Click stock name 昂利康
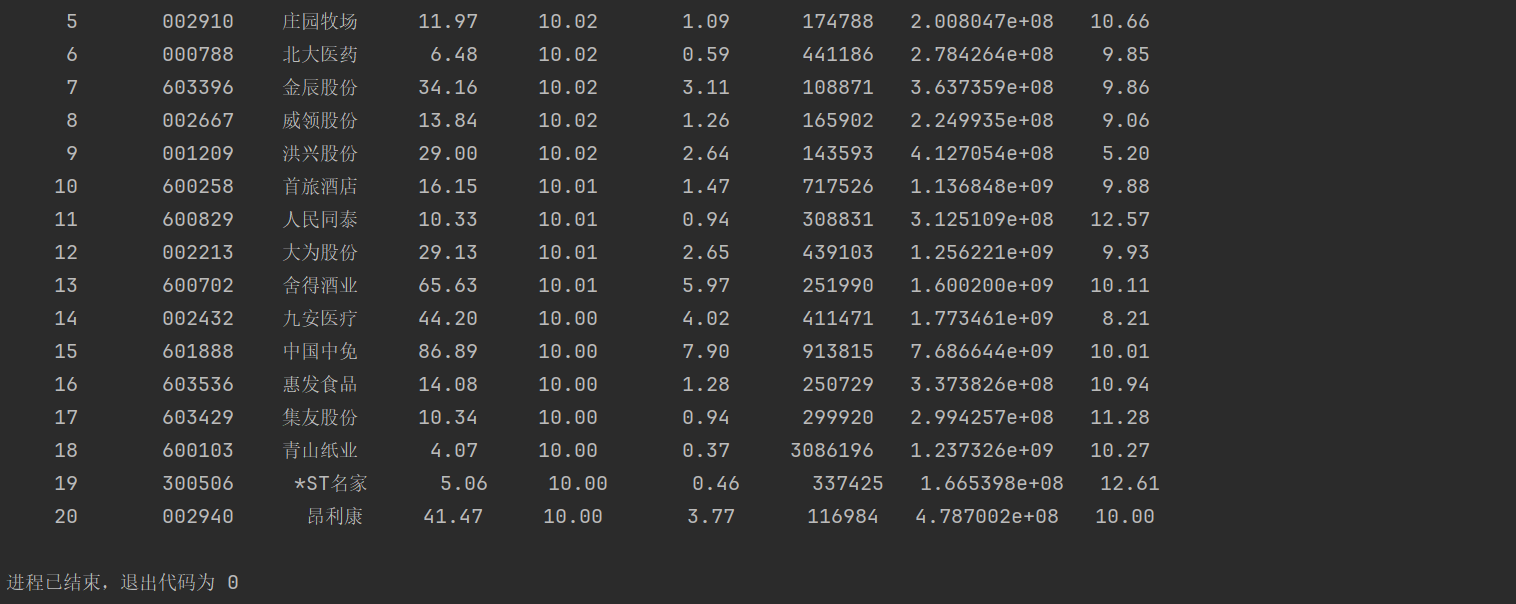Viewport: 1516px width, 604px height. (x=335, y=516)
